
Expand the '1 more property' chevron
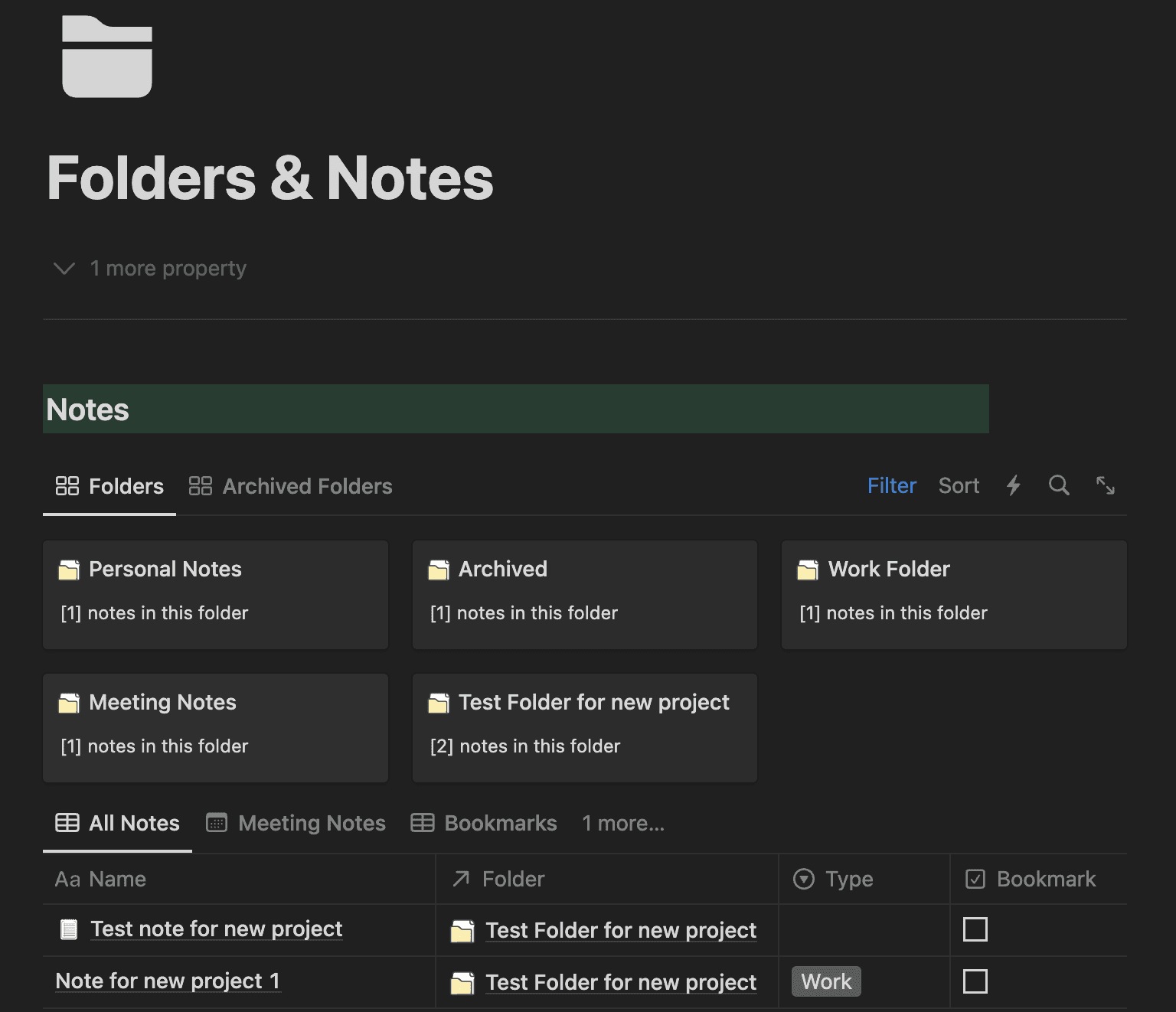[64, 269]
